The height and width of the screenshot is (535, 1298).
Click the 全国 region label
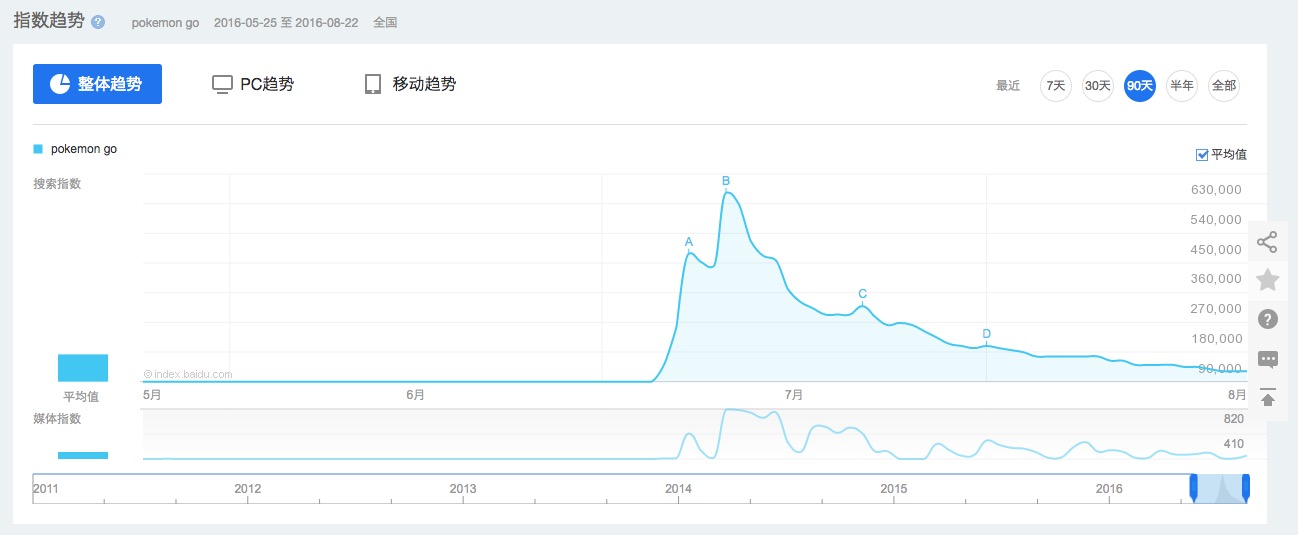[385, 22]
